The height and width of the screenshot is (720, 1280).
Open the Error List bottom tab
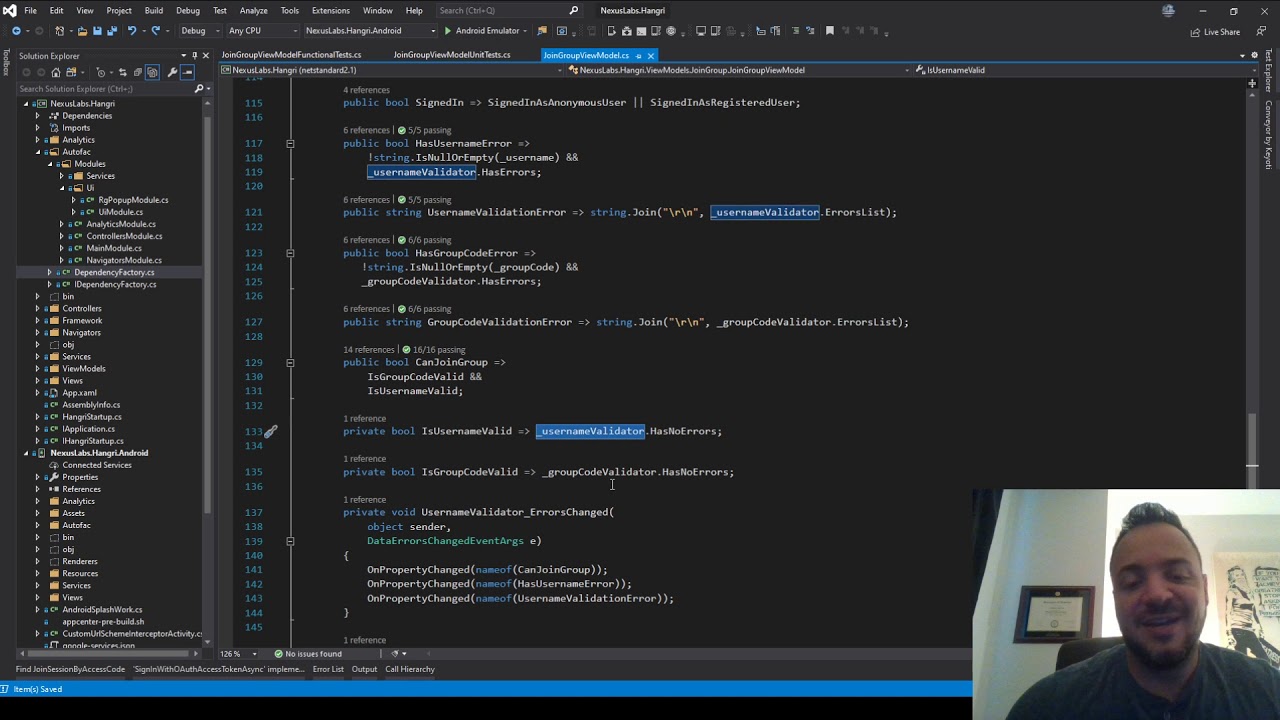point(328,669)
